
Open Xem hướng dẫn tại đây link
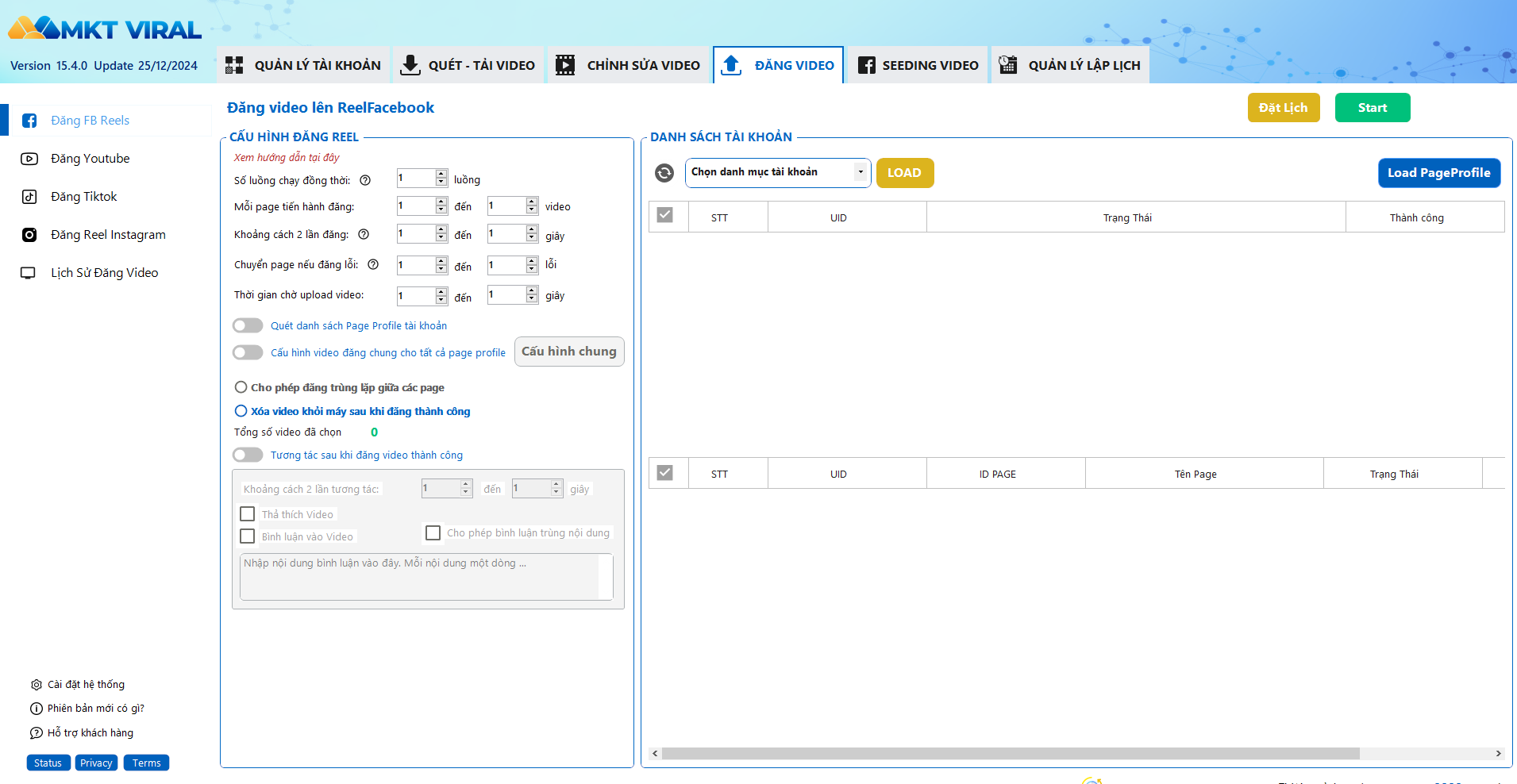[x=287, y=157]
